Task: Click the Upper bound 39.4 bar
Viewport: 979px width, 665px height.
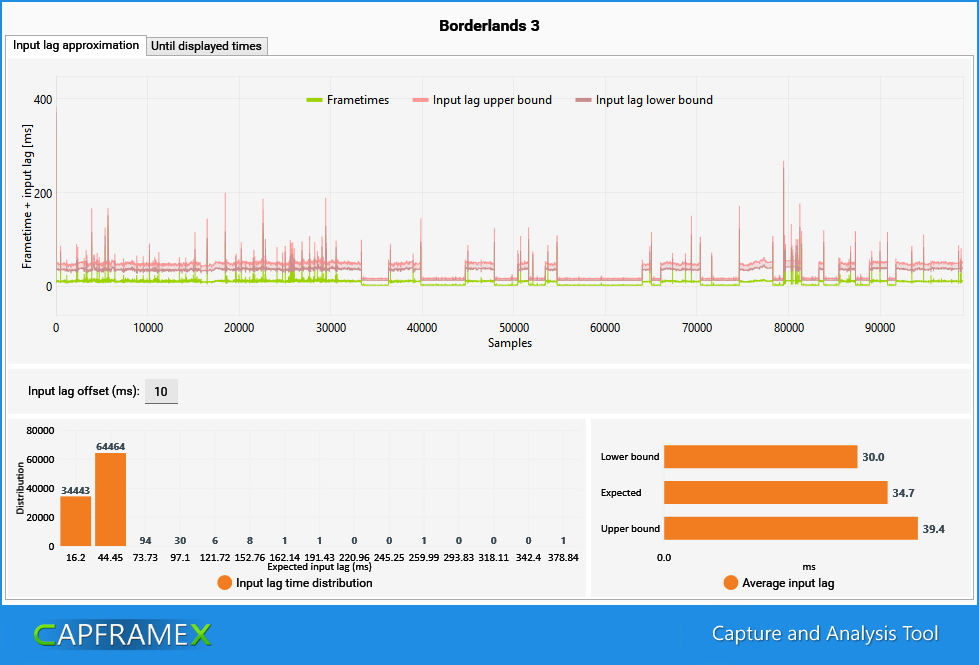Action: pos(790,528)
